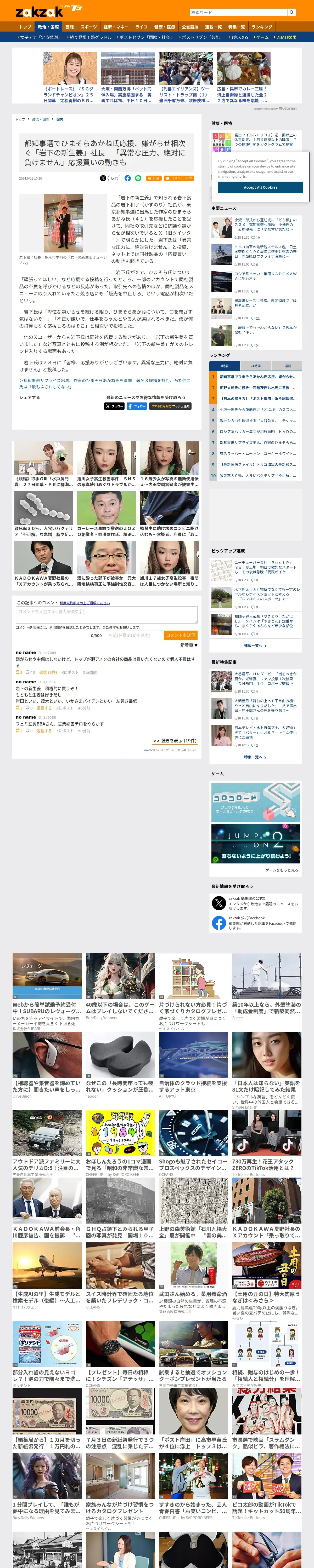Viewport: 314px width, 1568px height.
Task: Click the 利用規約順守の上ご投稿ください link
Action: tap(85, 603)
